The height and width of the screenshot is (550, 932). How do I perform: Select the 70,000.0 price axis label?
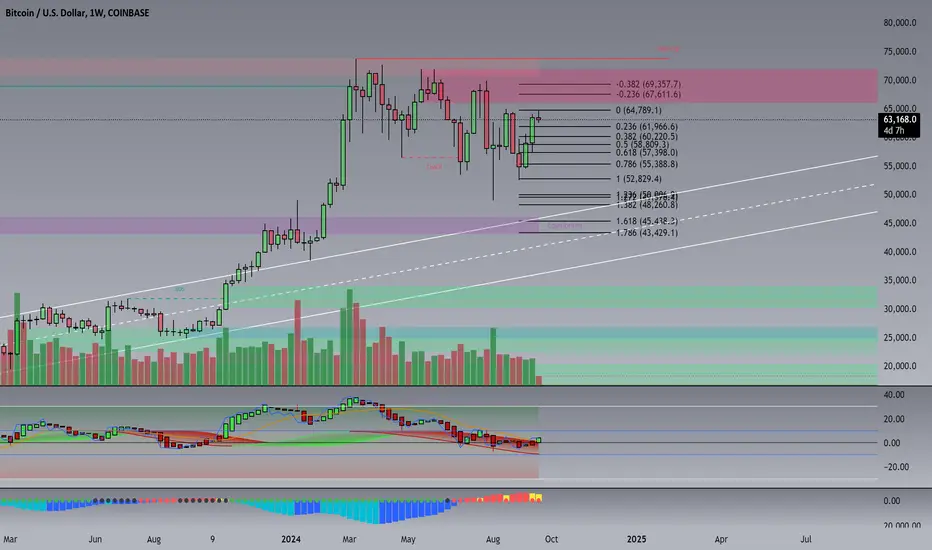point(899,80)
